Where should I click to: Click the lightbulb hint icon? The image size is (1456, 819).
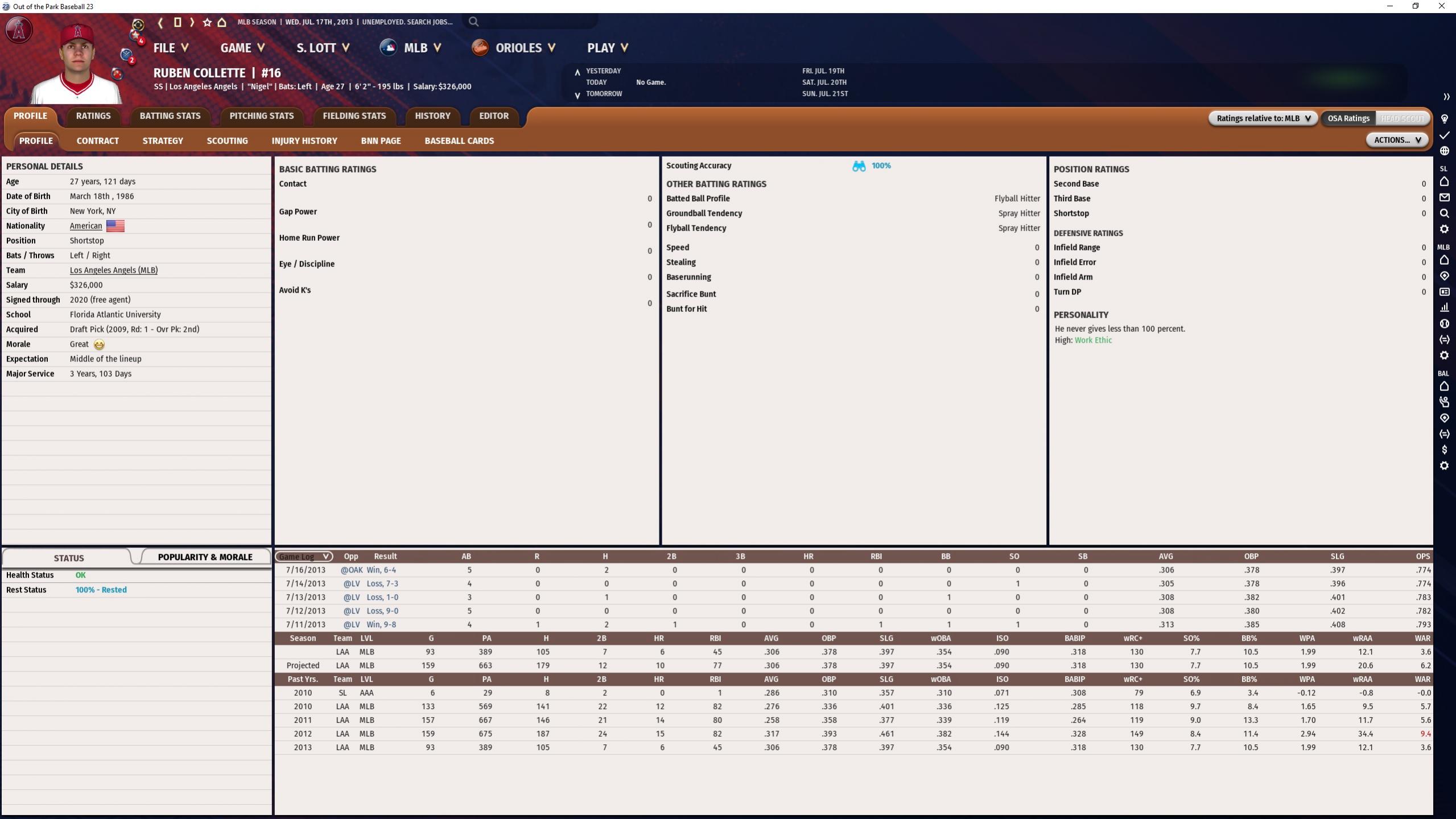tap(1444, 118)
